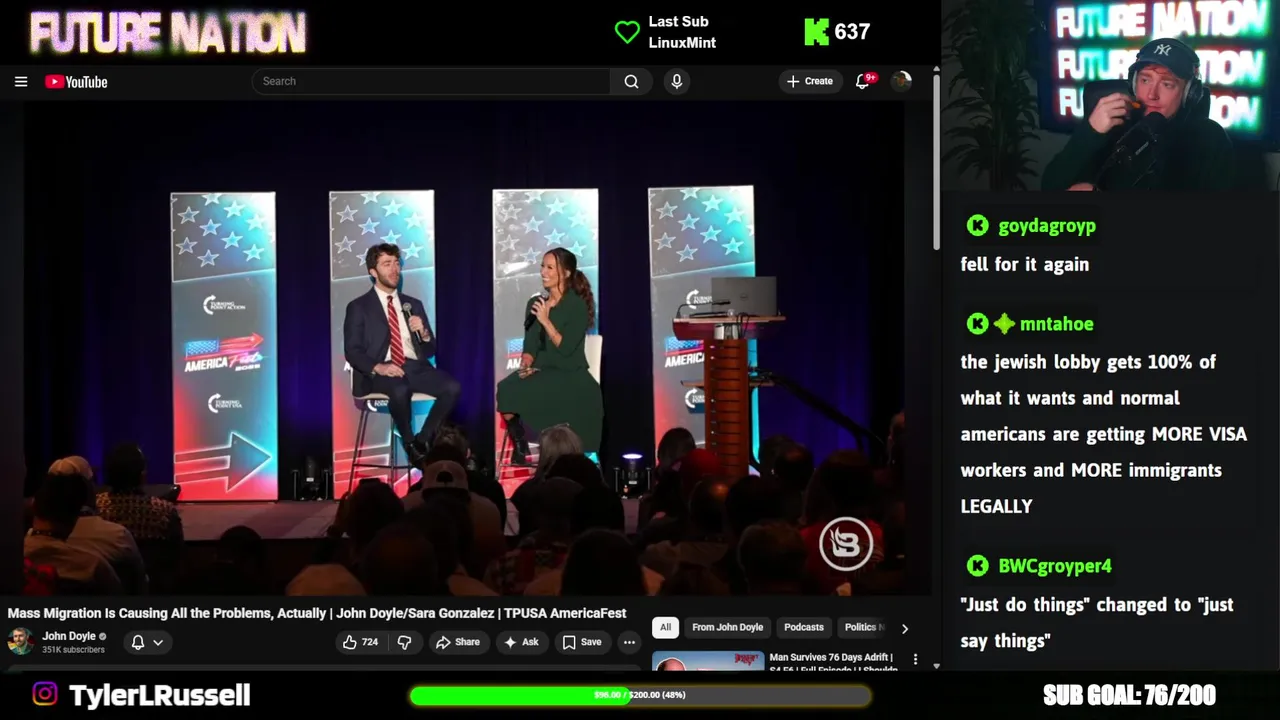
Task: Dislike the video
Action: (405, 642)
